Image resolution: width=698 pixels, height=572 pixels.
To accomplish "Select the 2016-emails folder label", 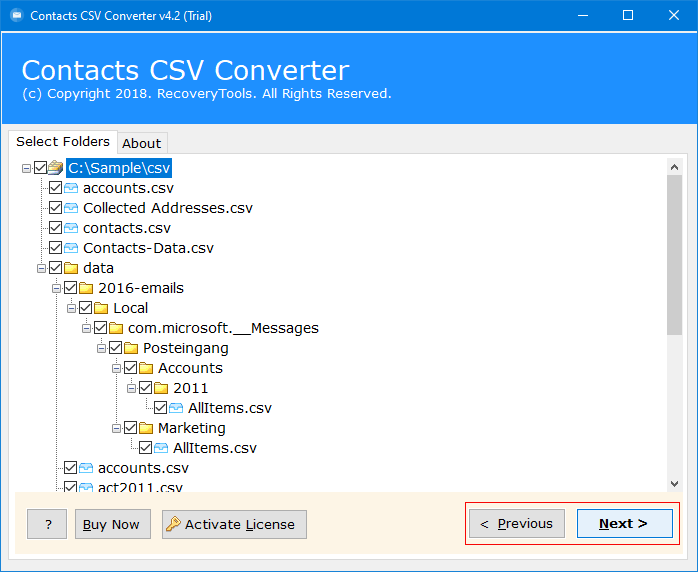I will click(141, 288).
